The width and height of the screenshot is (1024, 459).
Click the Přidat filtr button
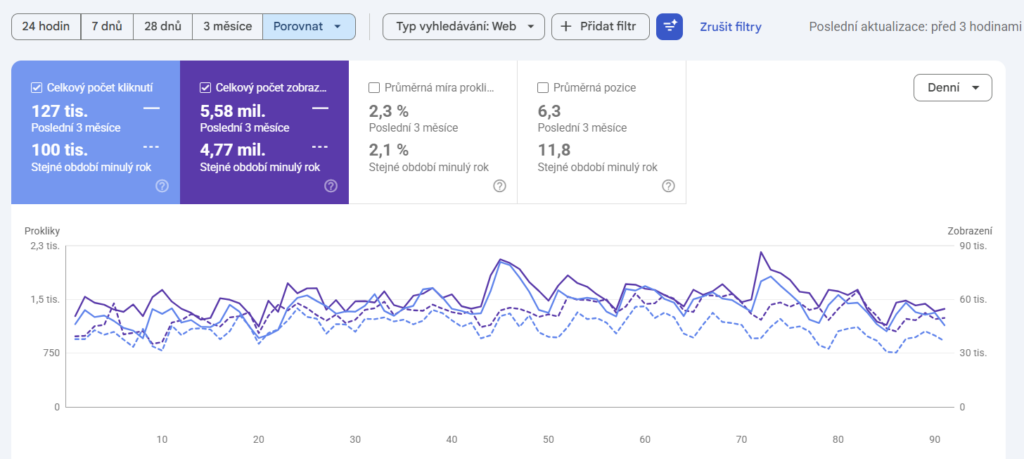pos(600,27)
